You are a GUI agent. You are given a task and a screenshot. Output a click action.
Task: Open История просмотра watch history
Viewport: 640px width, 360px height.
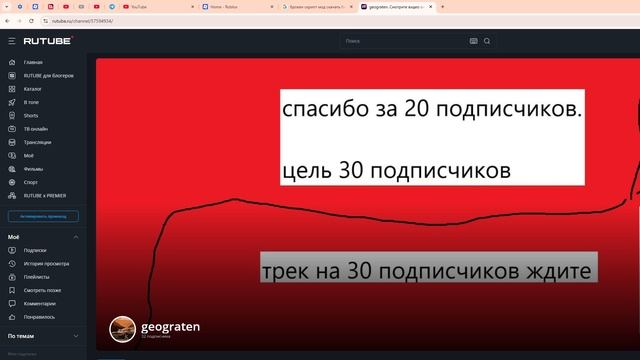[47, 264]
